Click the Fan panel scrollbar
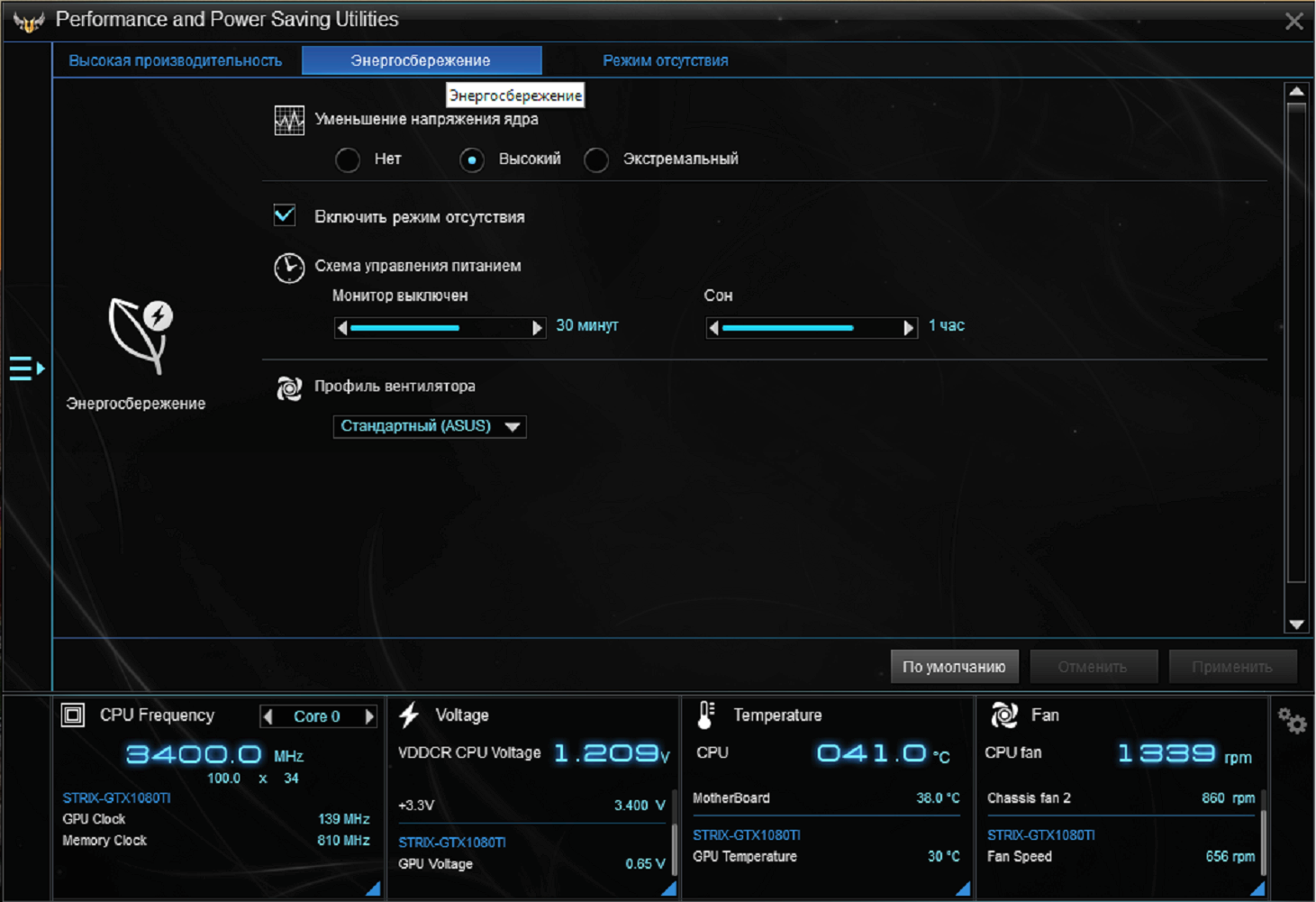The image size is (1316, 902). pos(1264,831)
